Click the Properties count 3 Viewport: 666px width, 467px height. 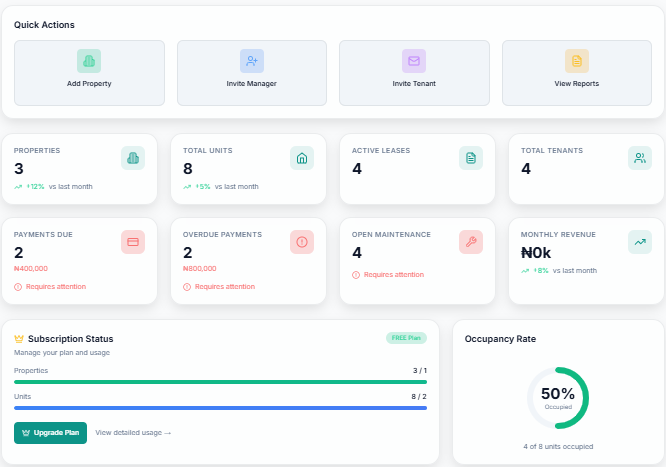(19, 169)
